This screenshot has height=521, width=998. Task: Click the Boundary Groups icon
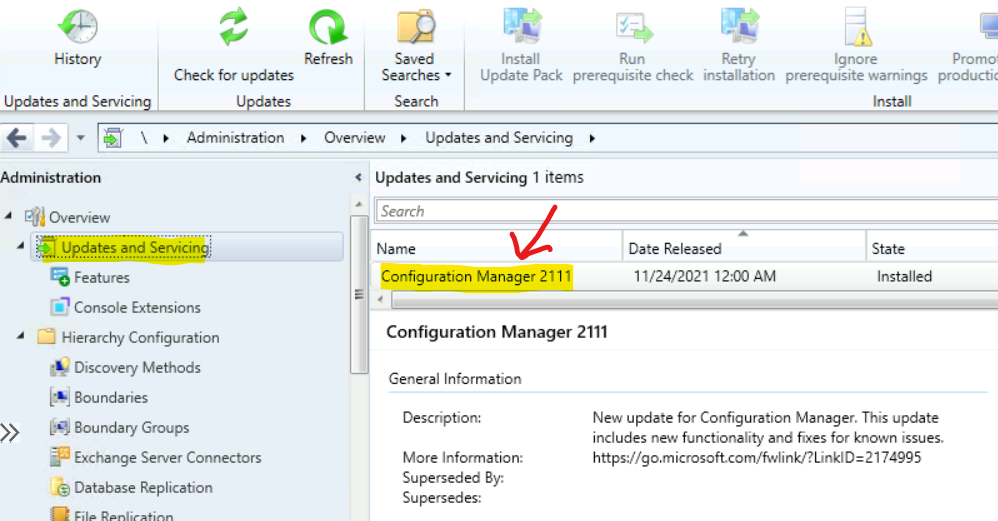click(x=60, y=427)
